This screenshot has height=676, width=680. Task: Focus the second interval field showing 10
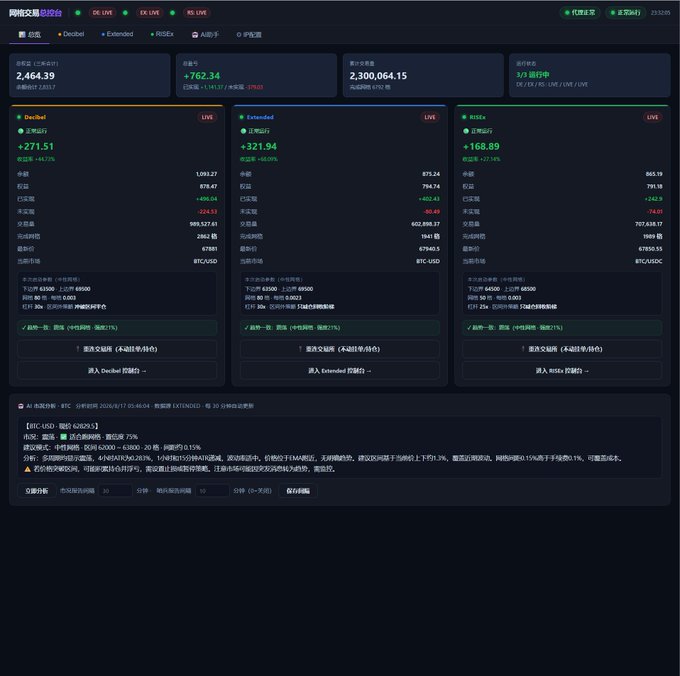pyautogui.click(x=212, y=491)
